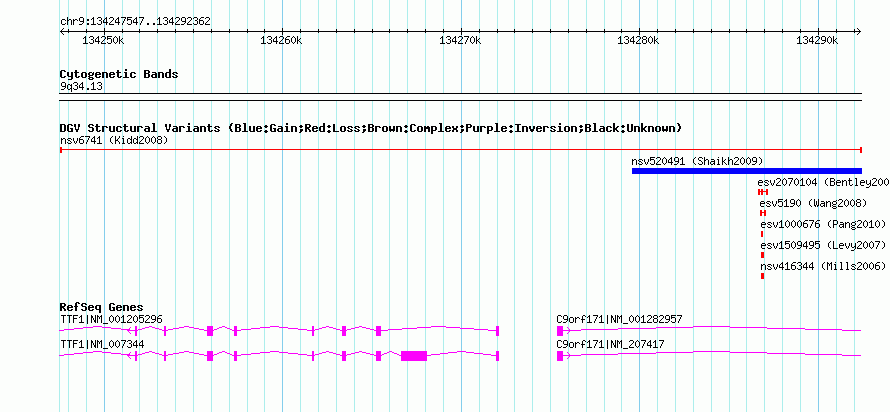
Task: Click the first exon of C9orf171 NM_001282957
Action: [560, 331]
